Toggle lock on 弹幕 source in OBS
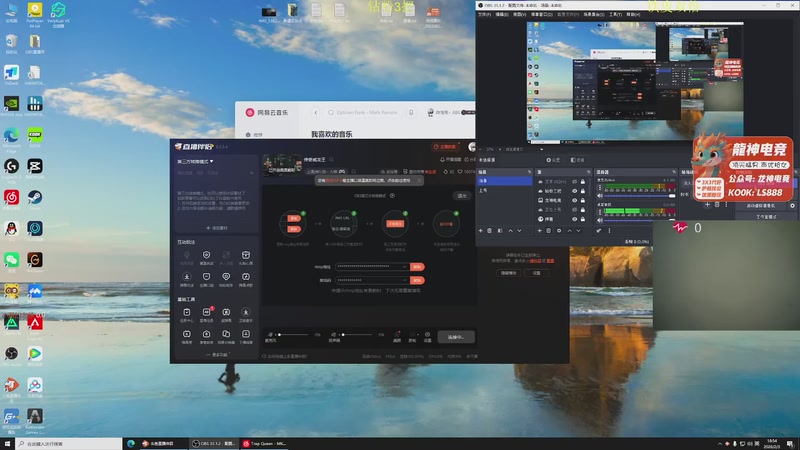 point(583,219)
